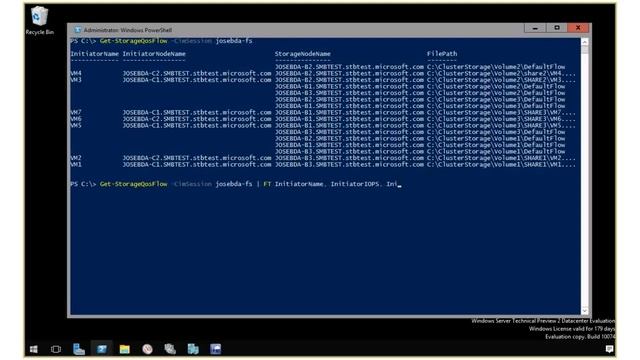This screenshot has width=640, height=360.
Task: Click the InitiatorNodeName column header
Action: click(154, 53)
